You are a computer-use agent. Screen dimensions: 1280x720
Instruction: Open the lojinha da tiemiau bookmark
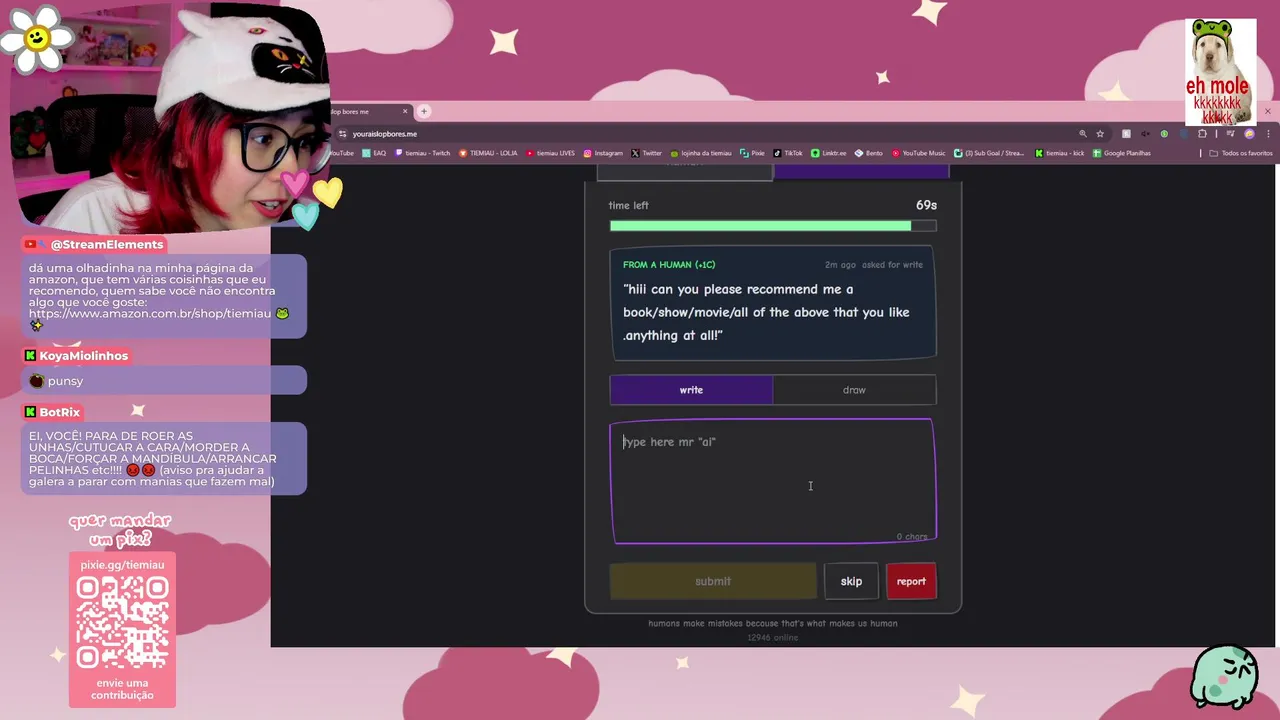tap(701, 153)
